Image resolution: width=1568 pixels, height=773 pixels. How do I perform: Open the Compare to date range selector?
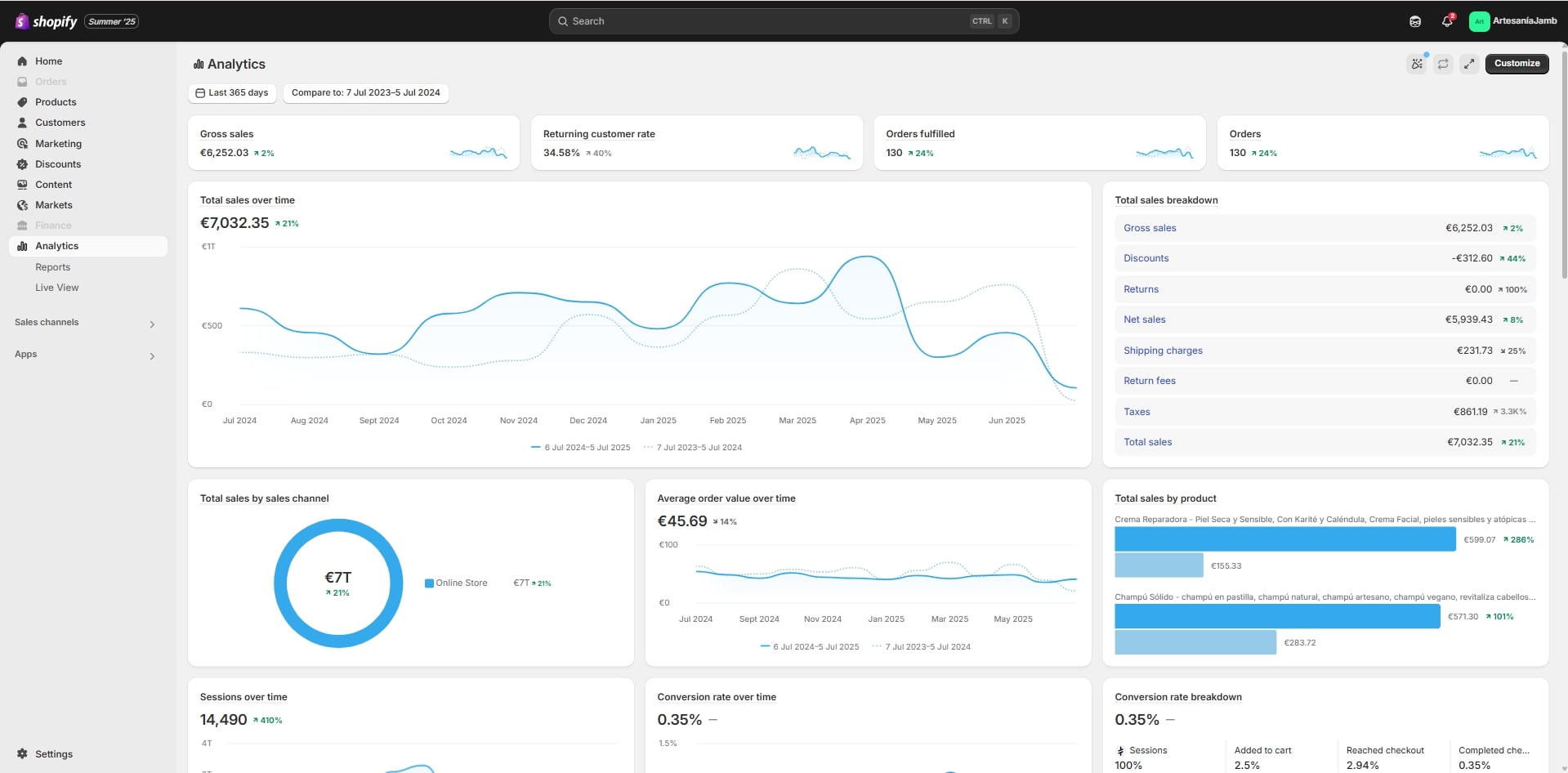coord(366,93)
